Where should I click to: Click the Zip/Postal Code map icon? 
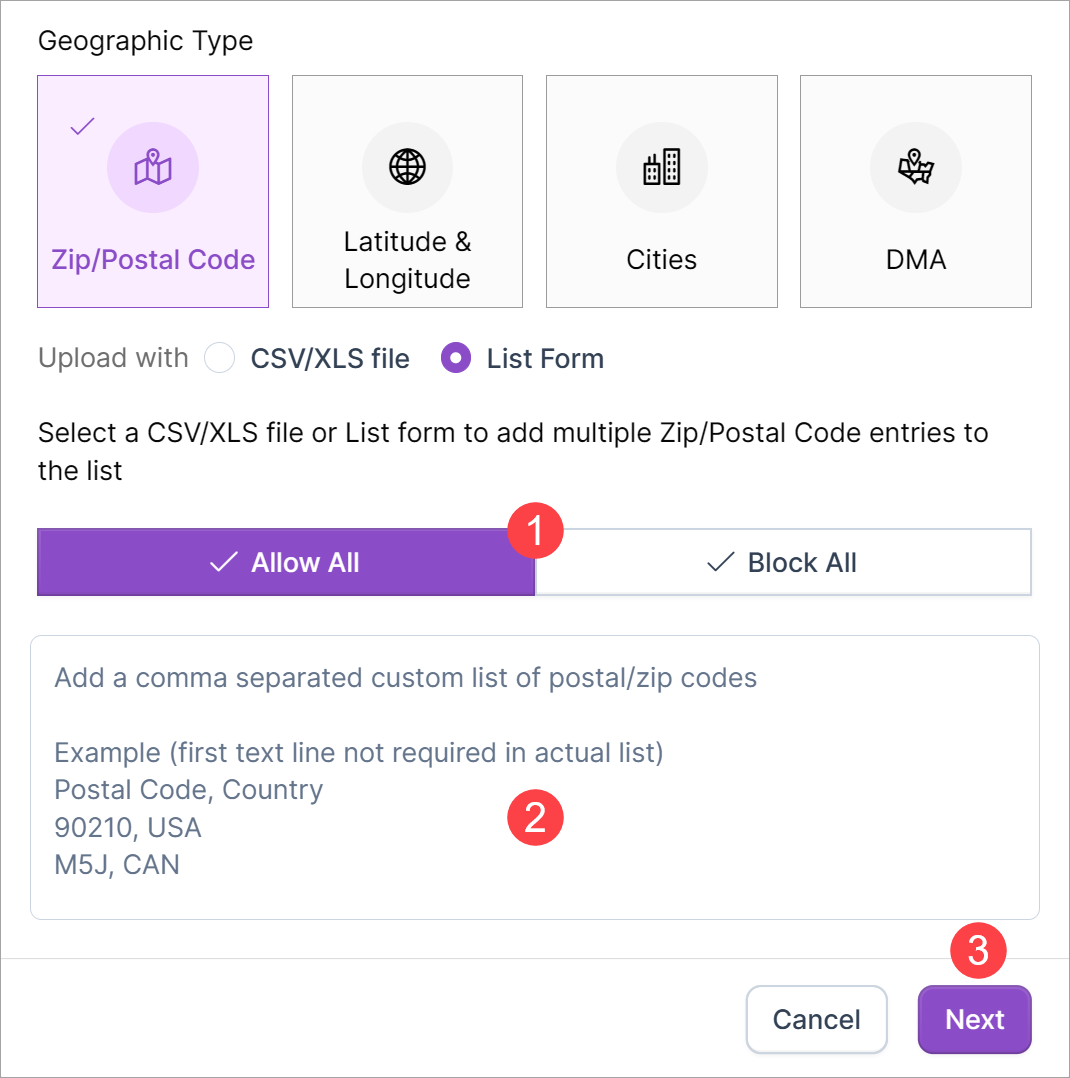(153, 168)
